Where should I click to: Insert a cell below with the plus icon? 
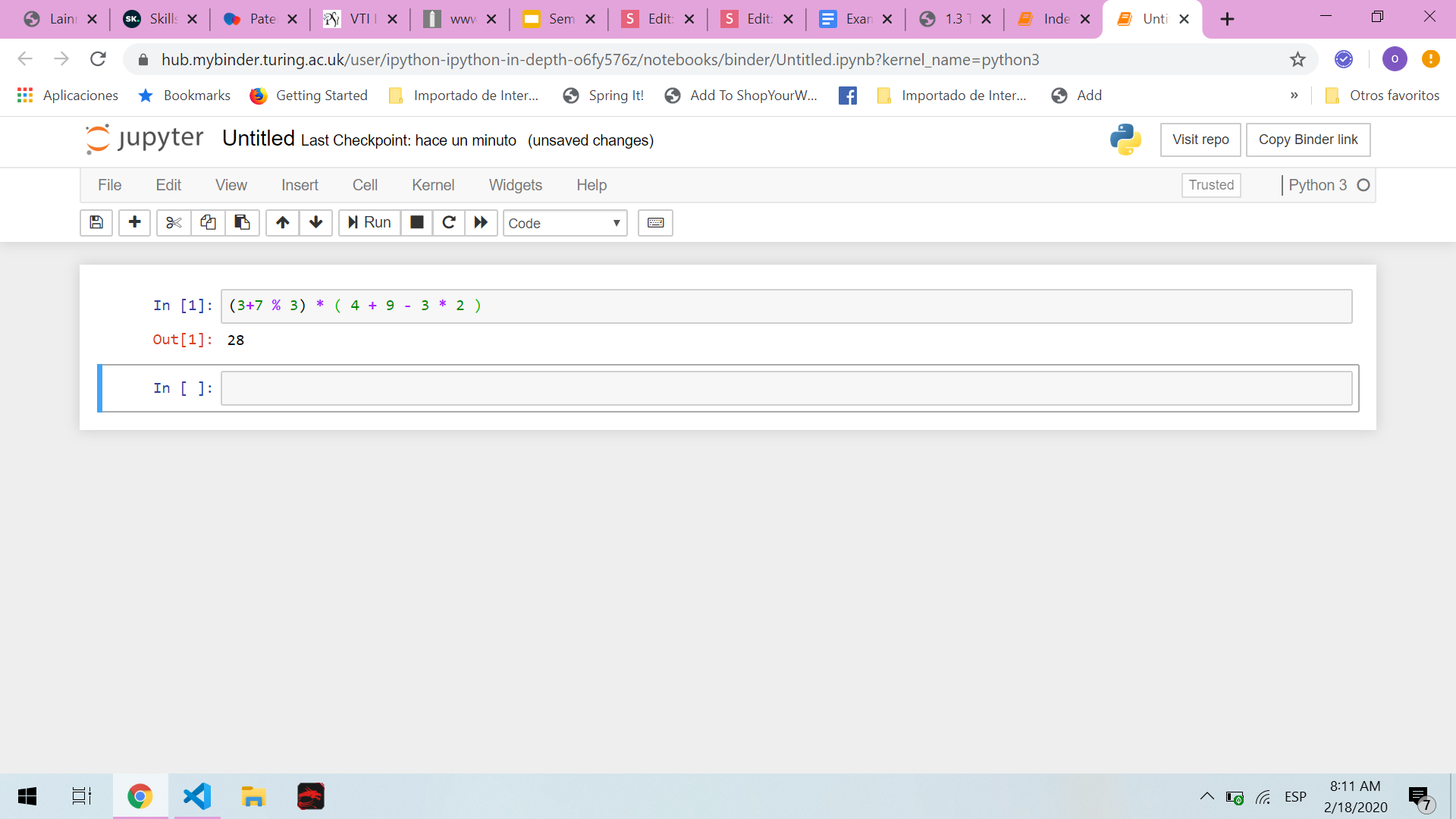[134, 222]
